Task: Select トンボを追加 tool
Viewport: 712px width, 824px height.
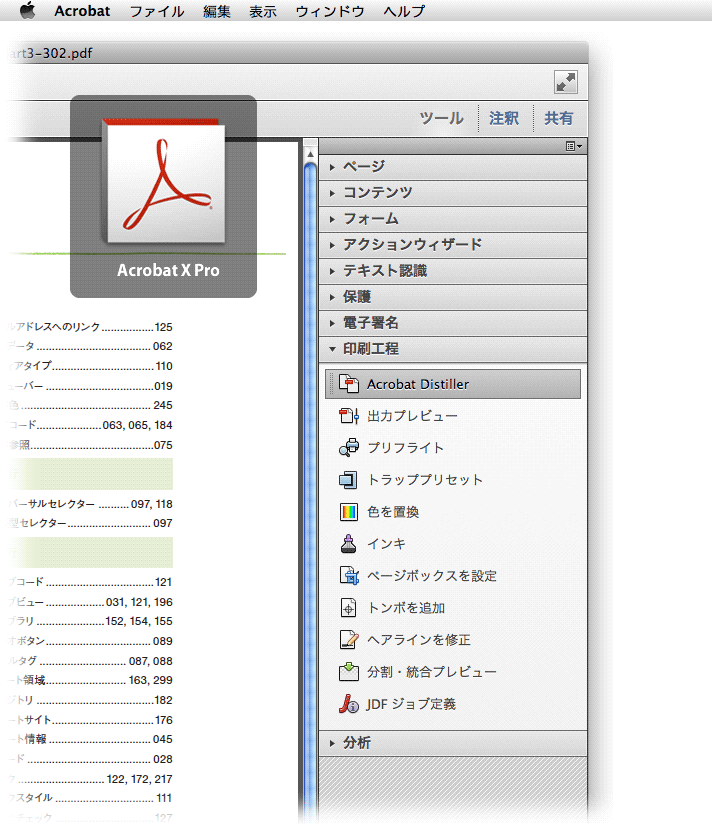Action: coord(392,608)
